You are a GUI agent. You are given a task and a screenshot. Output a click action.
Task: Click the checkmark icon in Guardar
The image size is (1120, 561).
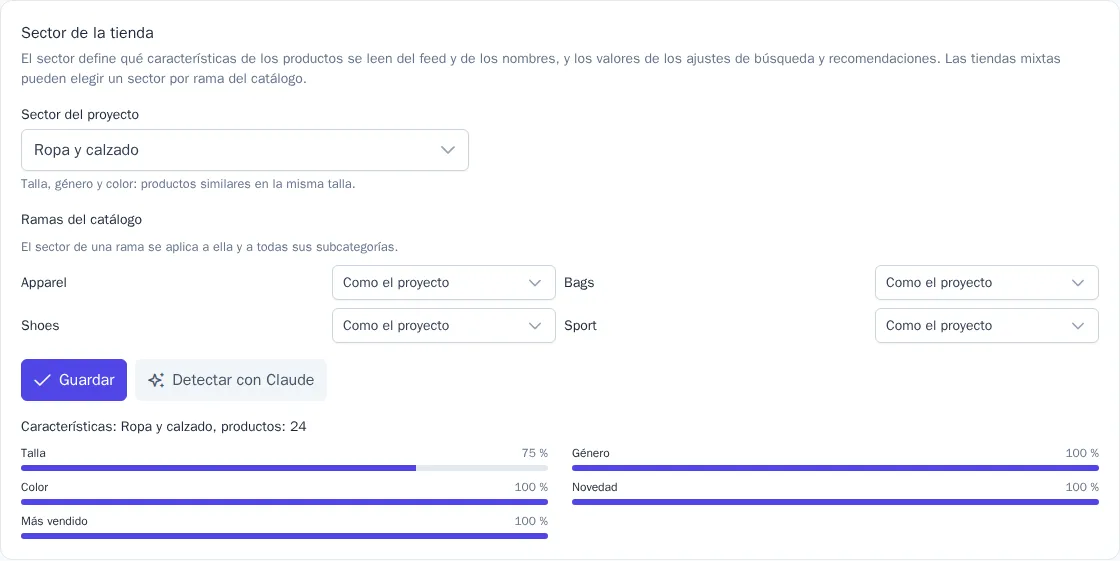point(42,380)
